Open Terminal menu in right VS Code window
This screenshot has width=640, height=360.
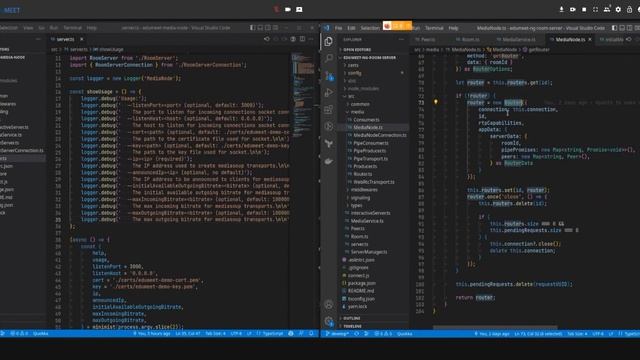click(434, 28)
